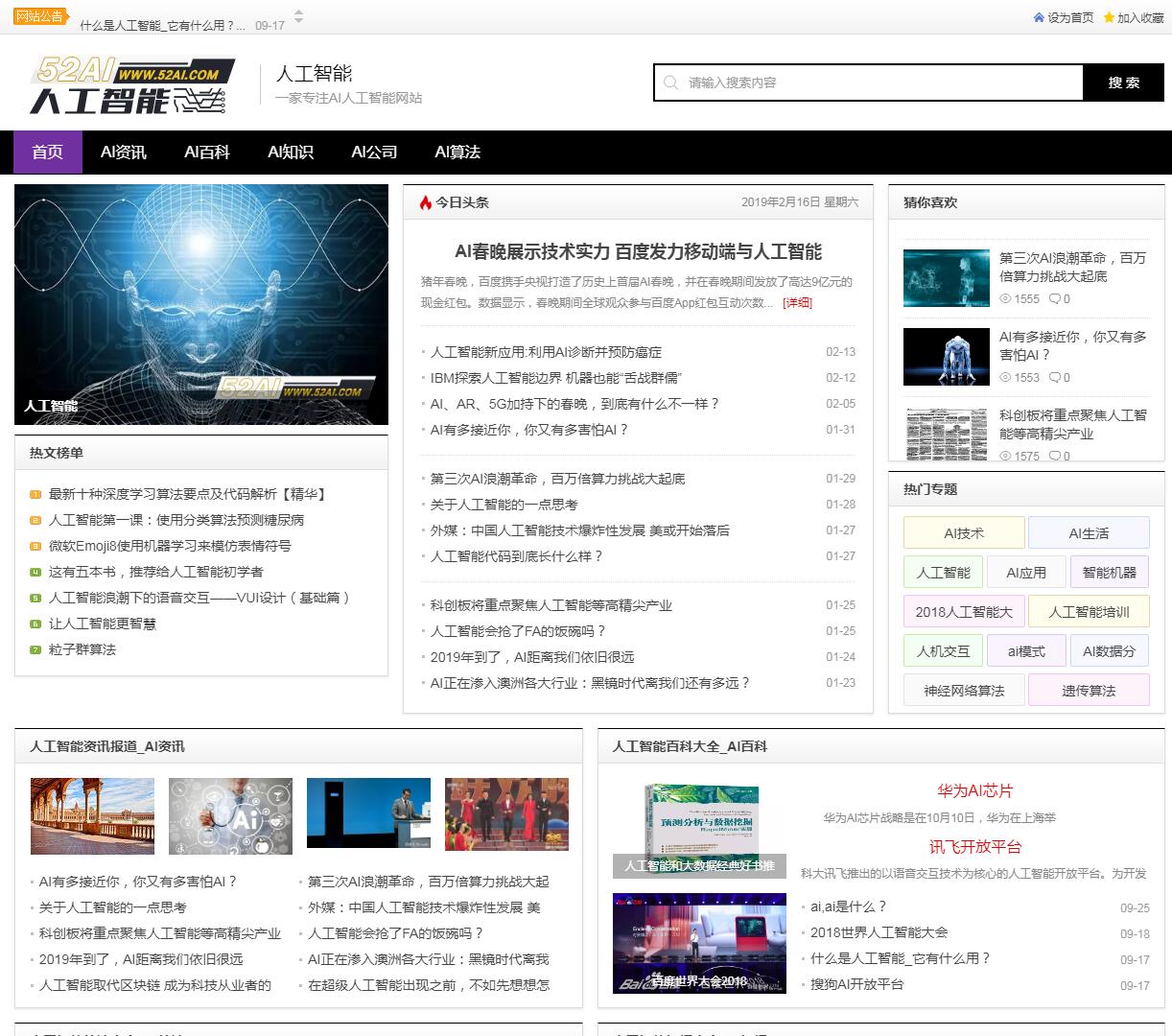Image resolution: width=1172 pixels, height=1036 pixels.
Task: Open AI正在渗入澳洲各大行业 in headline list
Action: click(591, 683)
